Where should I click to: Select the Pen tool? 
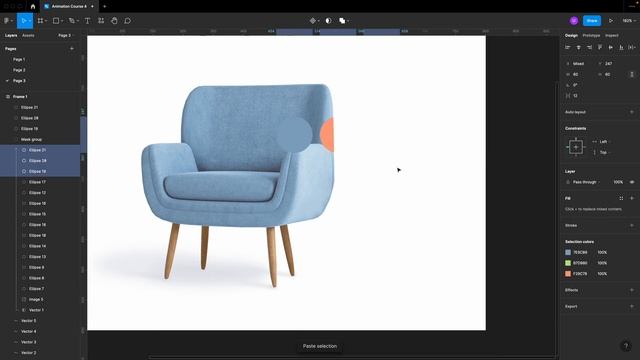(71, 20)
